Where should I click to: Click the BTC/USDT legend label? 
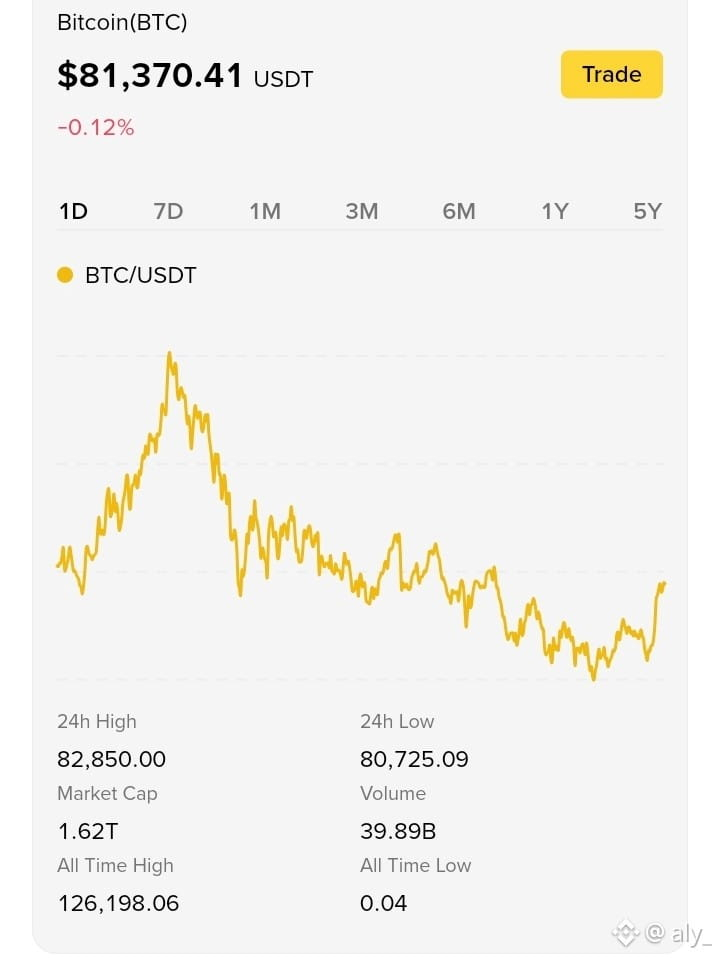click(141, 276)
